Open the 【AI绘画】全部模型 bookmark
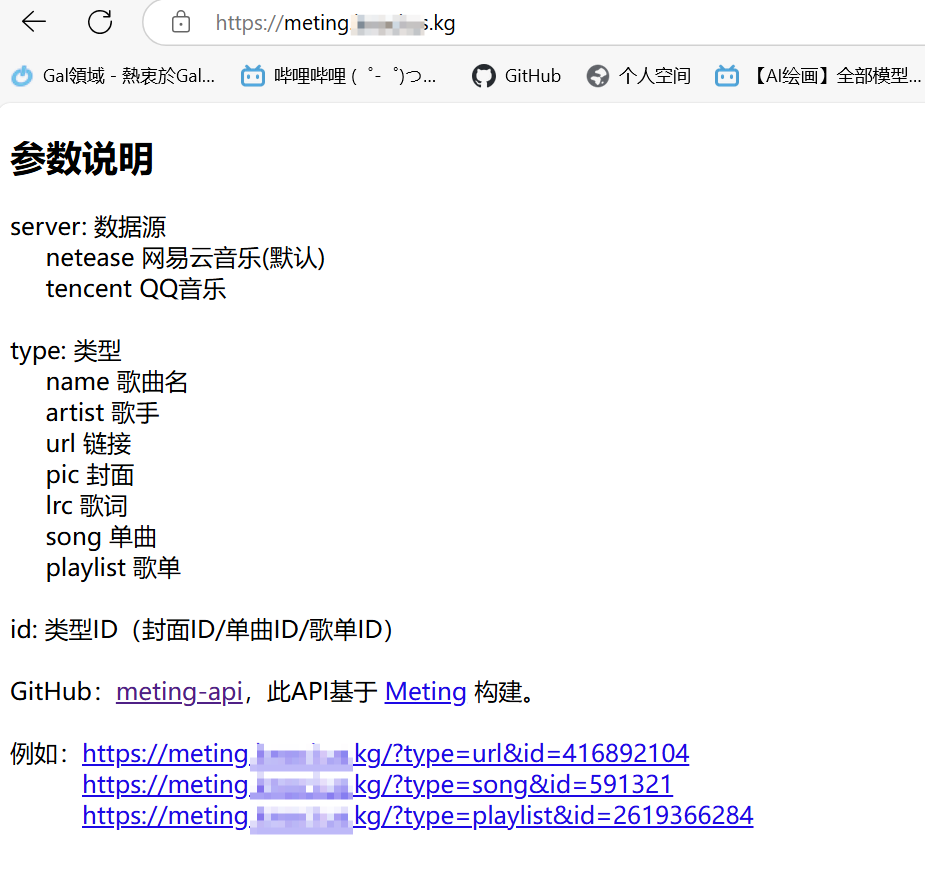The width and height of the screenshot is (925, 870). (x=818, y=76)
